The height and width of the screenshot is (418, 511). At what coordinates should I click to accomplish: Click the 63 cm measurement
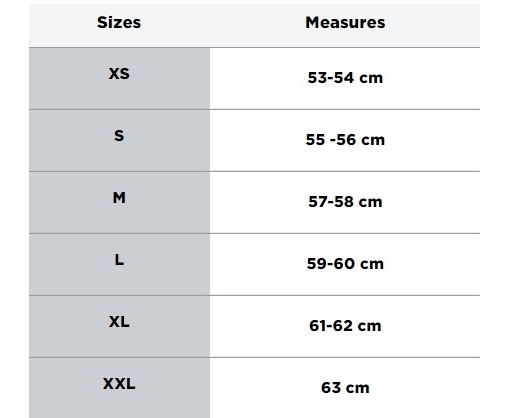(345, 388)
